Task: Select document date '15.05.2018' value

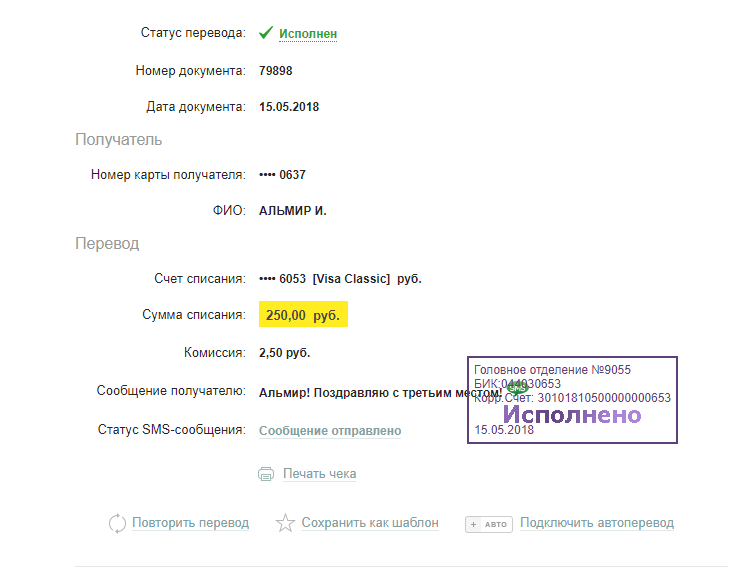Action: (289, 107)
